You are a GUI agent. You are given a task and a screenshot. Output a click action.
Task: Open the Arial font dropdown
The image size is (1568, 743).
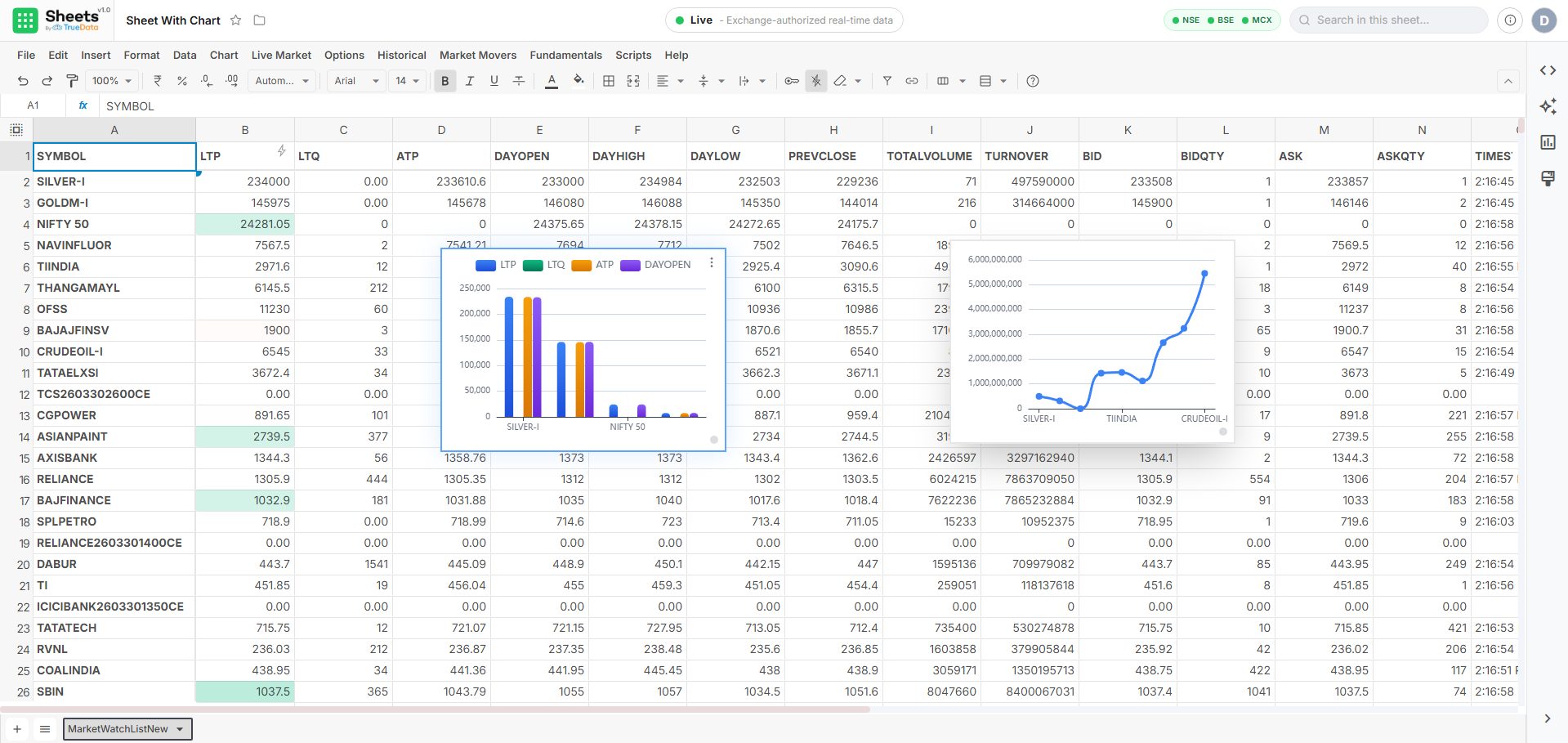(357, 81)
